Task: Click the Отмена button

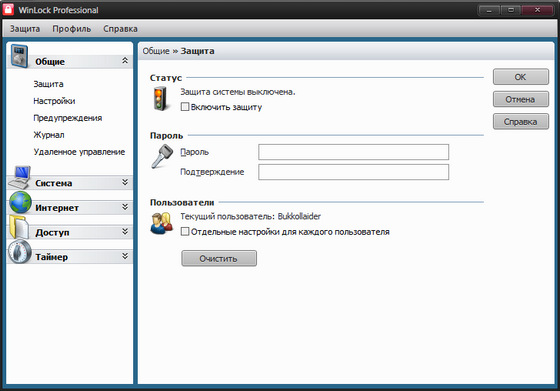Action: tap(520, 99)
